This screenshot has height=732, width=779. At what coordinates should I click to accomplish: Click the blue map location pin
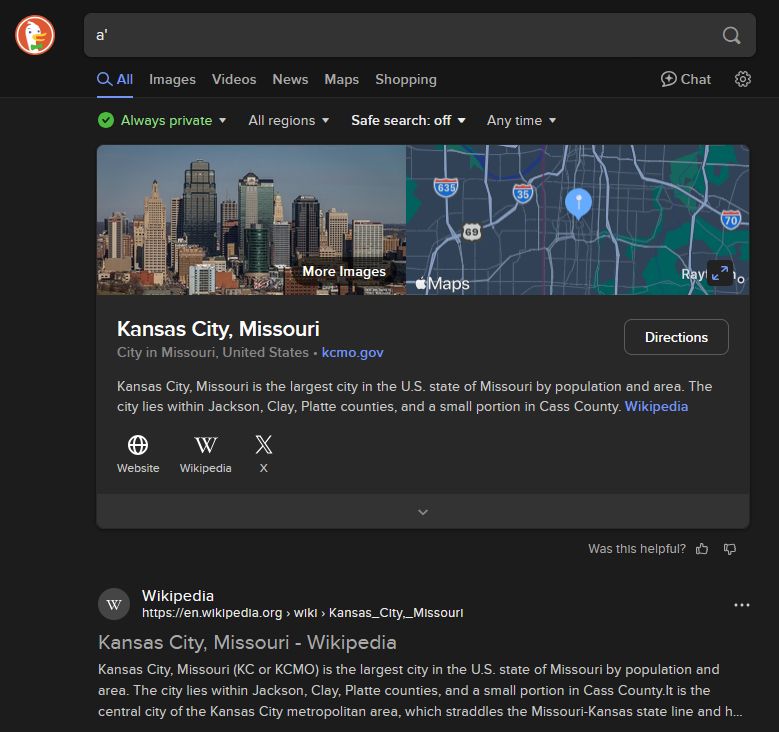pos(578,203)
